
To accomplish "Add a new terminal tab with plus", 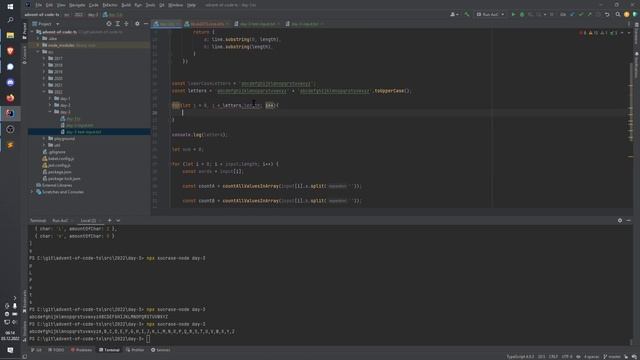I will pos(109,220).
